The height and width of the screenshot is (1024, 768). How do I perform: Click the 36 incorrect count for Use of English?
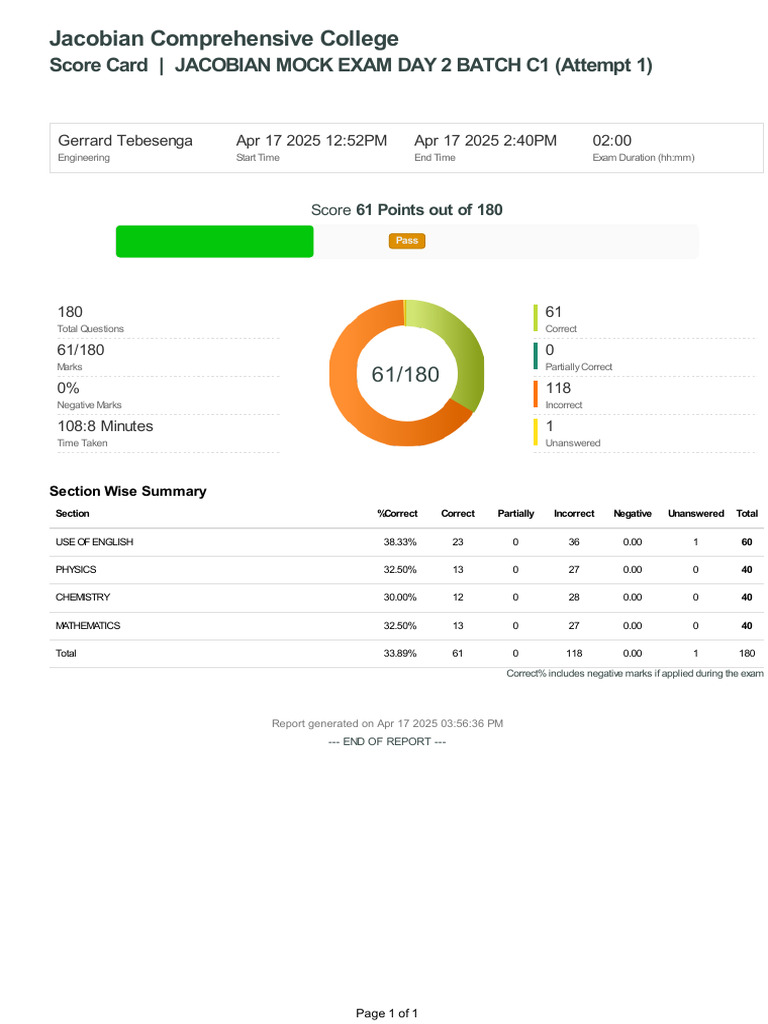point(574,542)
